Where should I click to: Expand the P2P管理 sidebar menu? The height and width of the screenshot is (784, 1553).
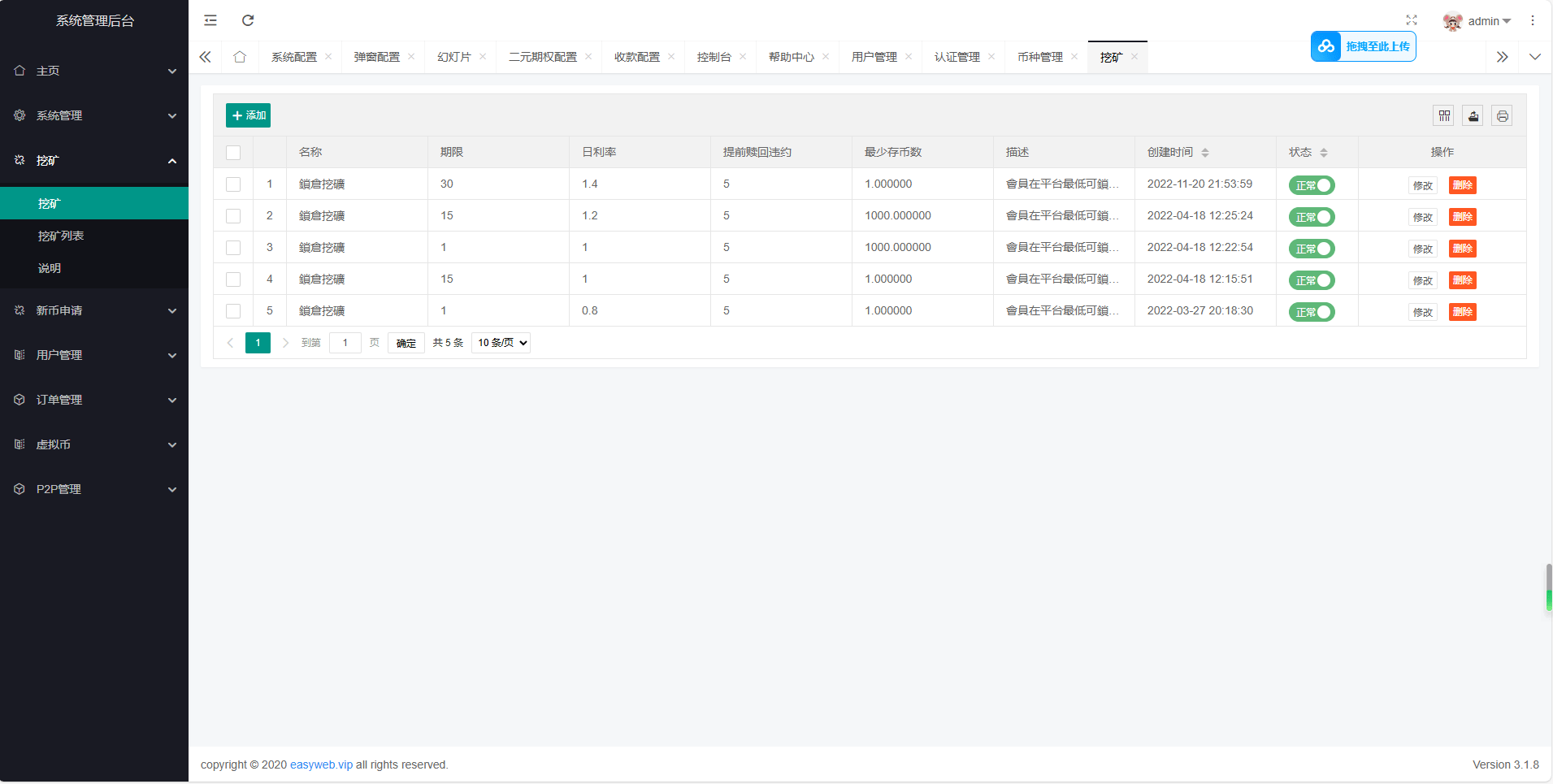[94, 489]
